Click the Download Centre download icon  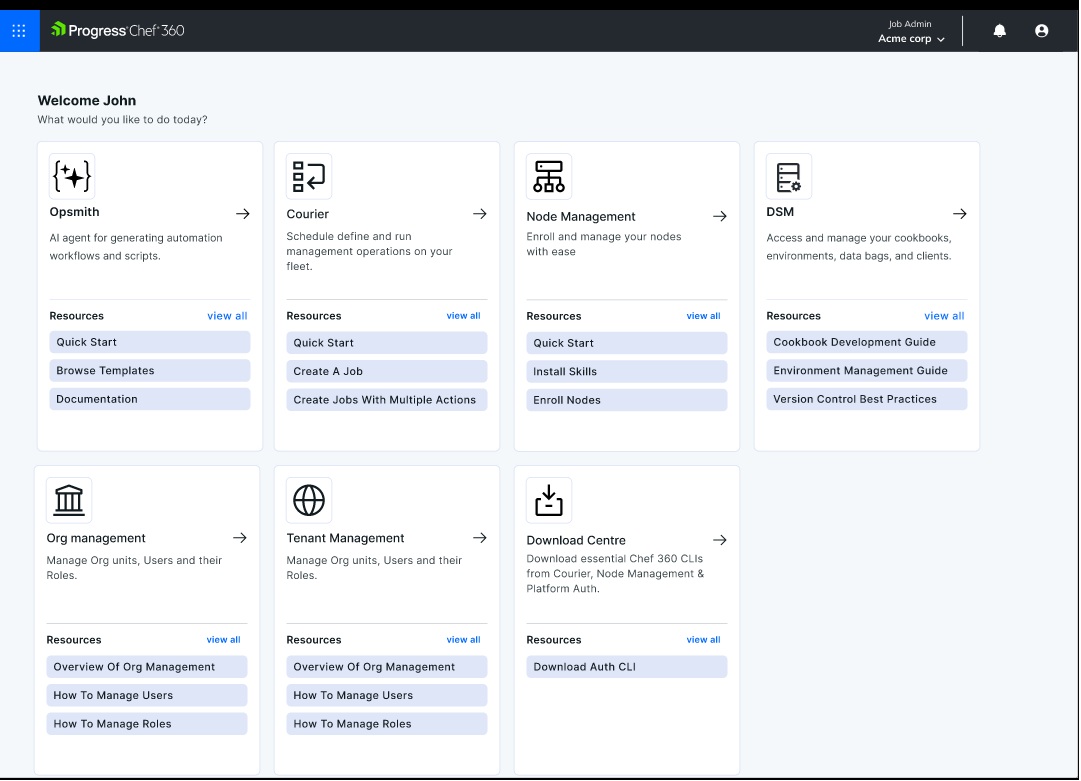(x=549, y=500)
